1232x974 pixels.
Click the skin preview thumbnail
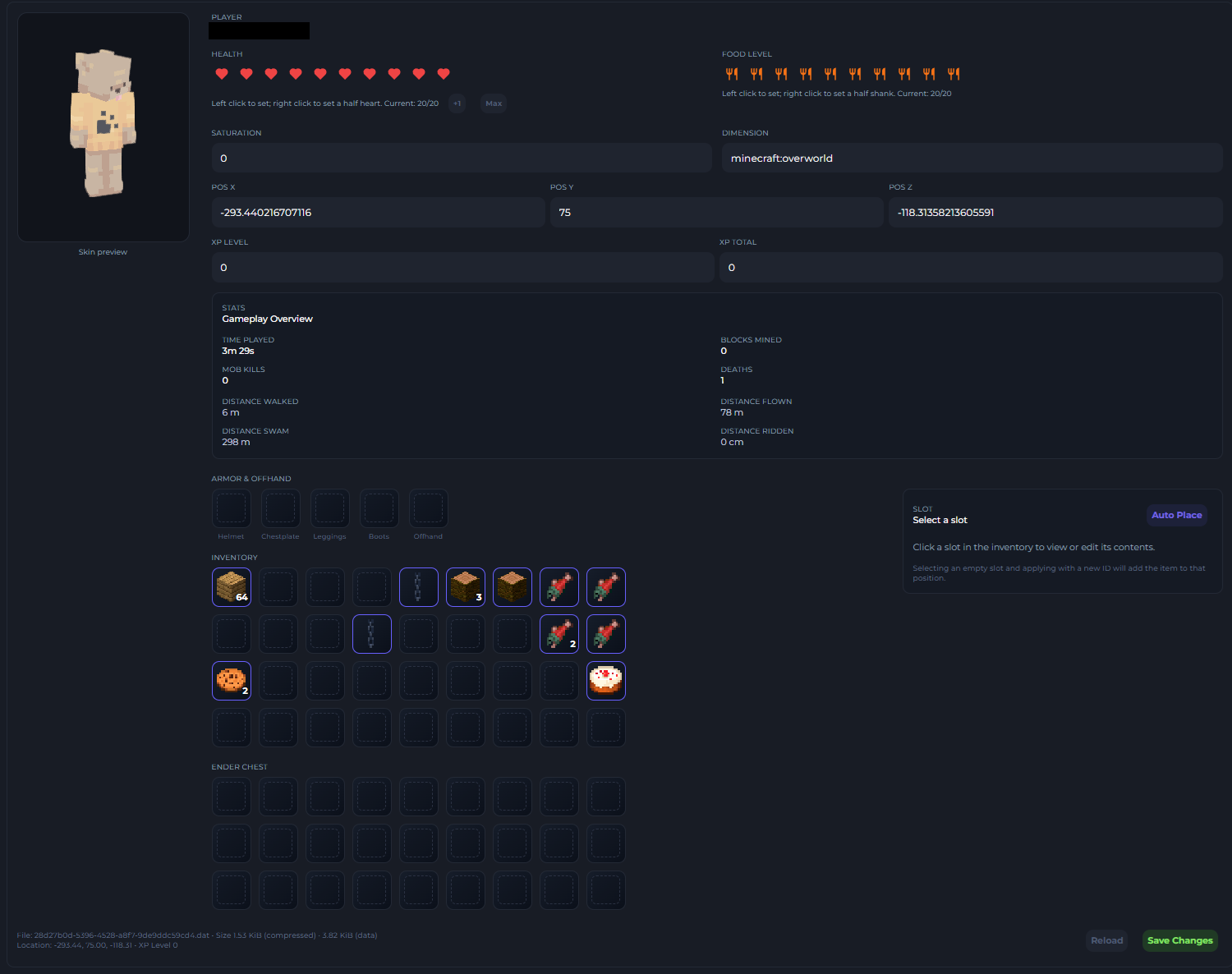(103, 127)
